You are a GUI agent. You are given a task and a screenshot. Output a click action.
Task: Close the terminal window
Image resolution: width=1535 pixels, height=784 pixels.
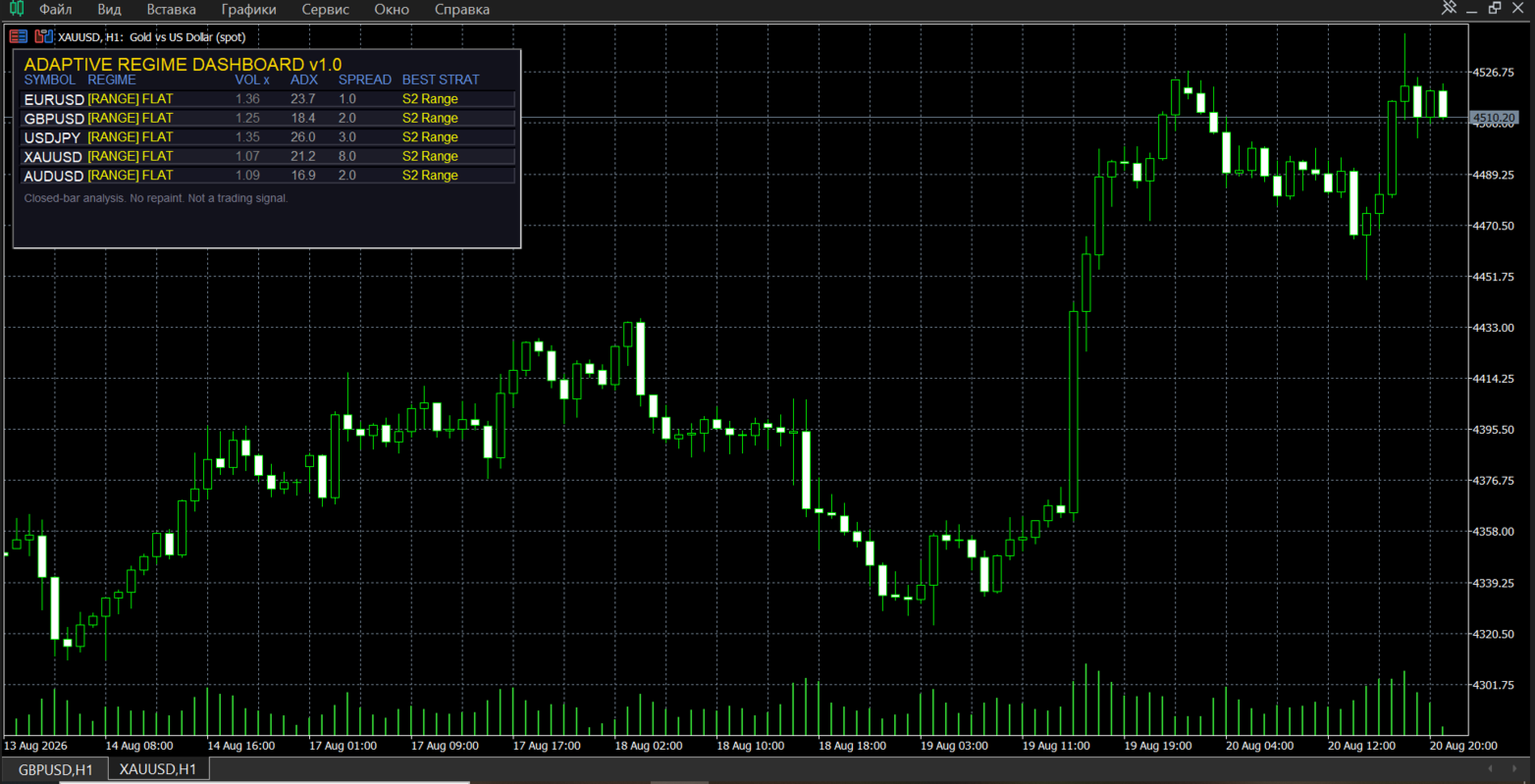tap(1519, 8)
